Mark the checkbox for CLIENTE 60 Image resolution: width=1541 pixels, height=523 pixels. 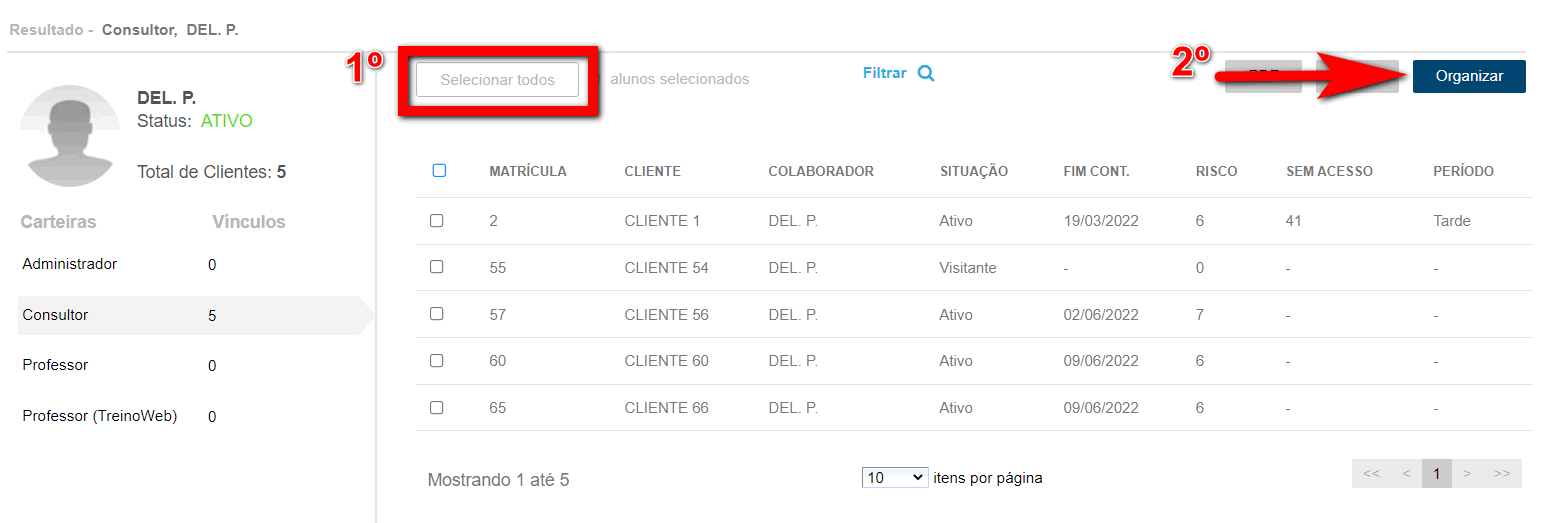pos(437,361)
